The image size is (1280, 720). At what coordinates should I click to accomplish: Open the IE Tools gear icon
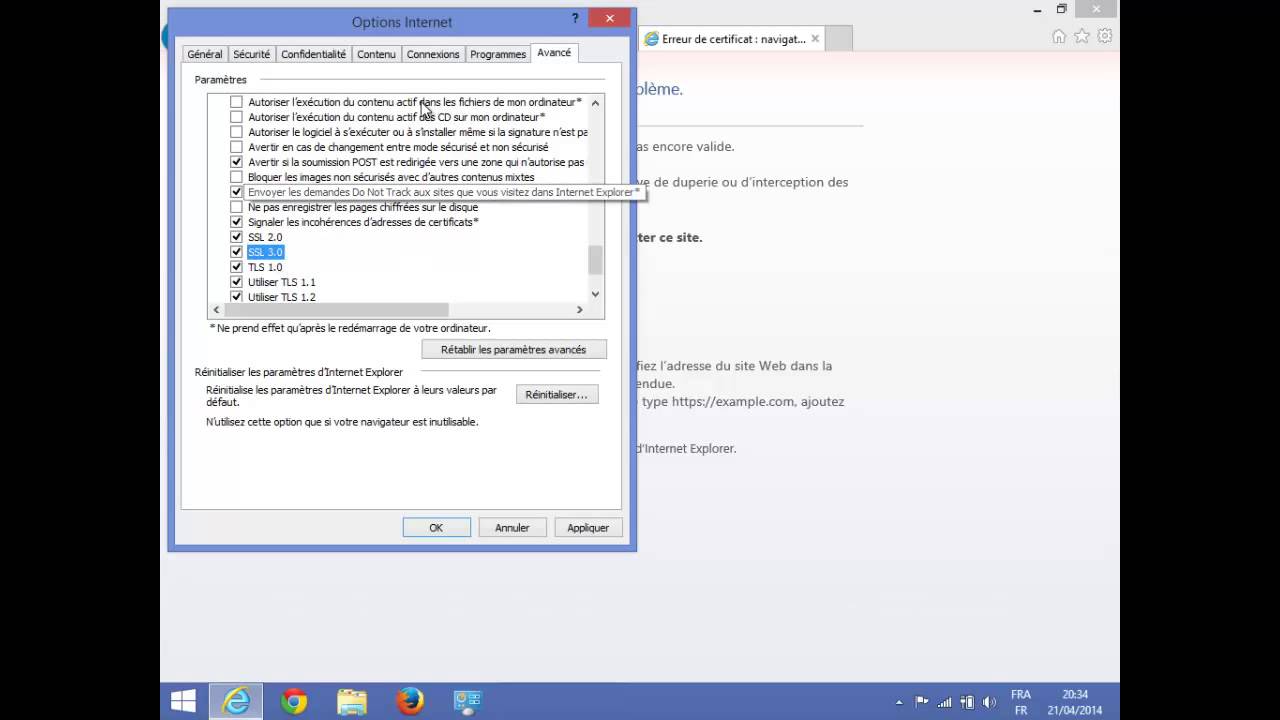point(1105,36)
